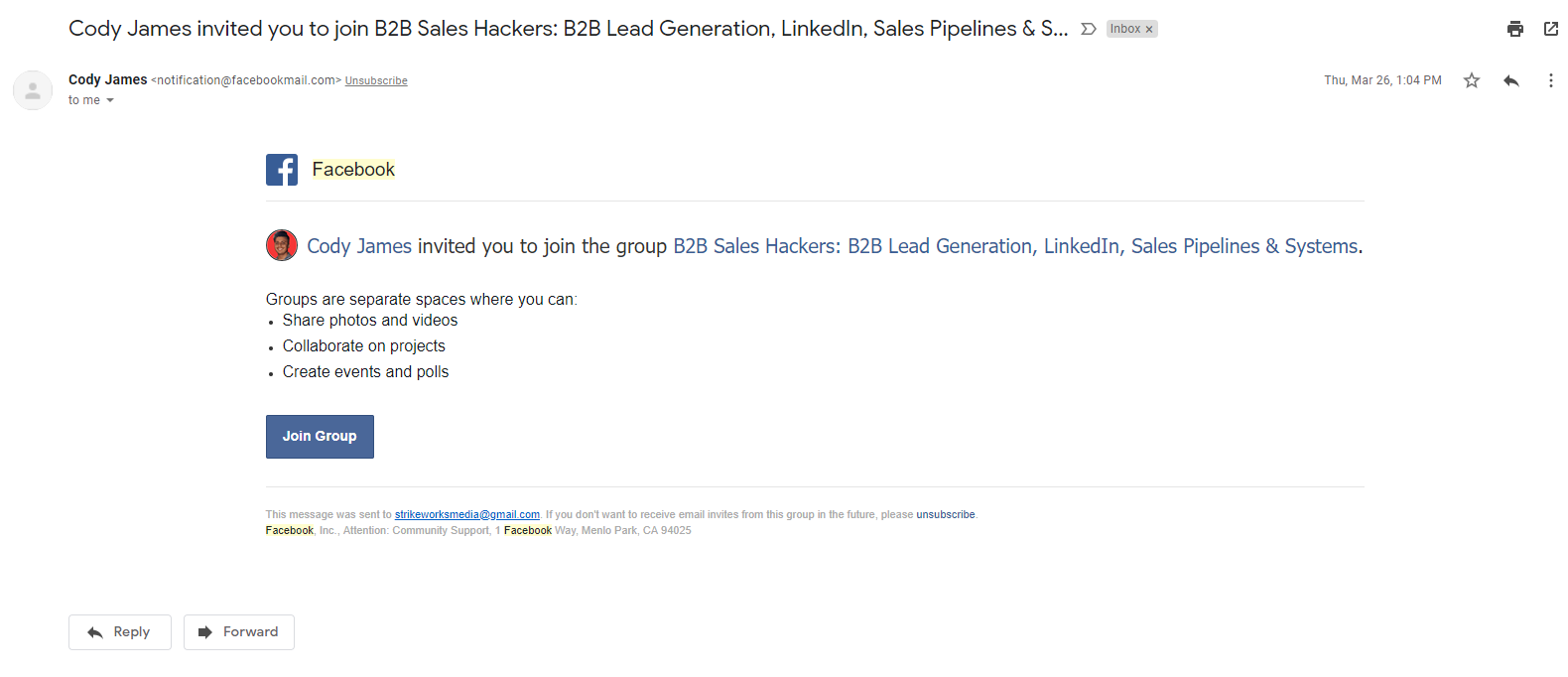This screenshot has width=1568, height=677.
Task: Star this email from Cody James
Action: click(x=1472, y=80)
